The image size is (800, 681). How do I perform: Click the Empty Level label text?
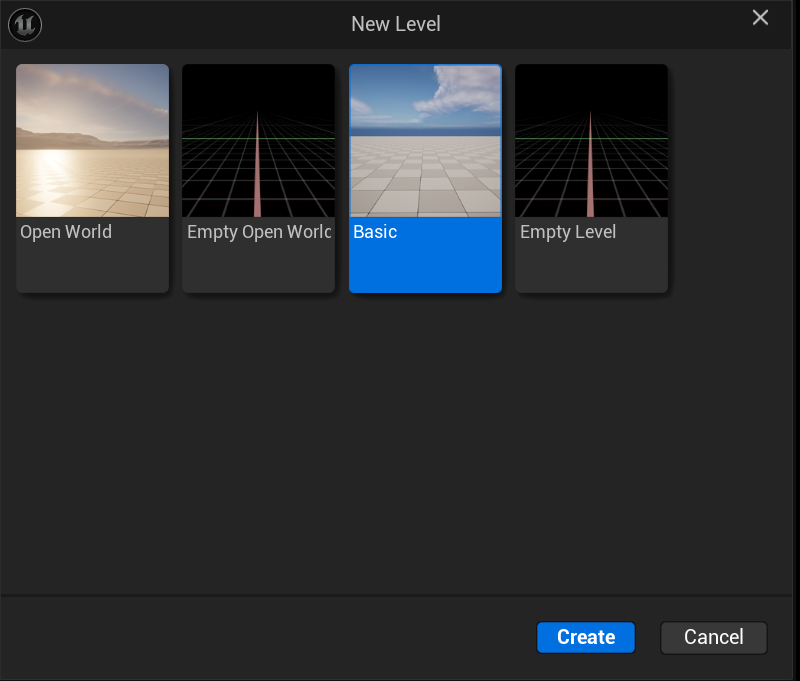pos(568,232)
